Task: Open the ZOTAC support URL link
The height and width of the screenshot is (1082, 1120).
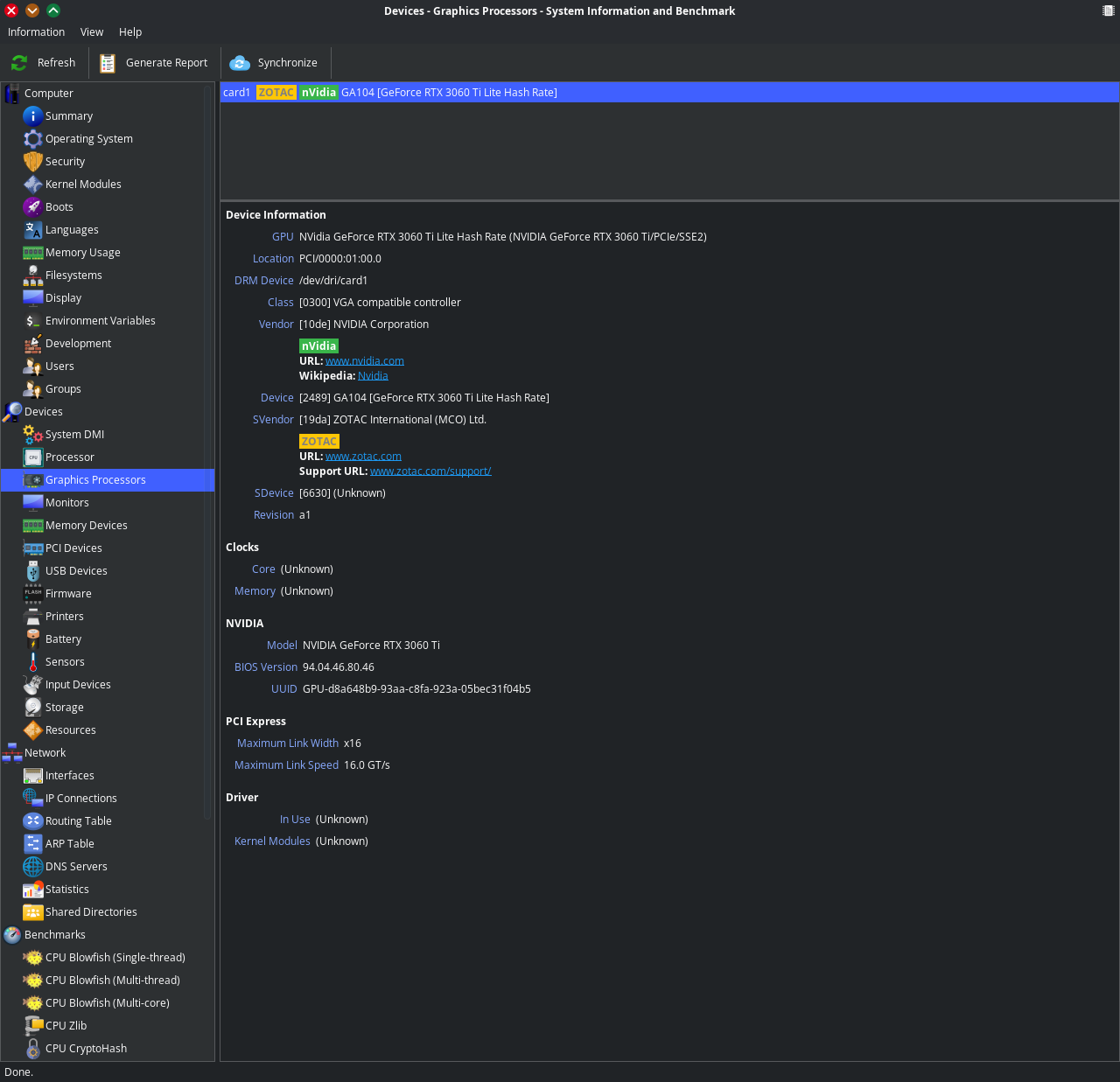Action: tap(430, 471)
